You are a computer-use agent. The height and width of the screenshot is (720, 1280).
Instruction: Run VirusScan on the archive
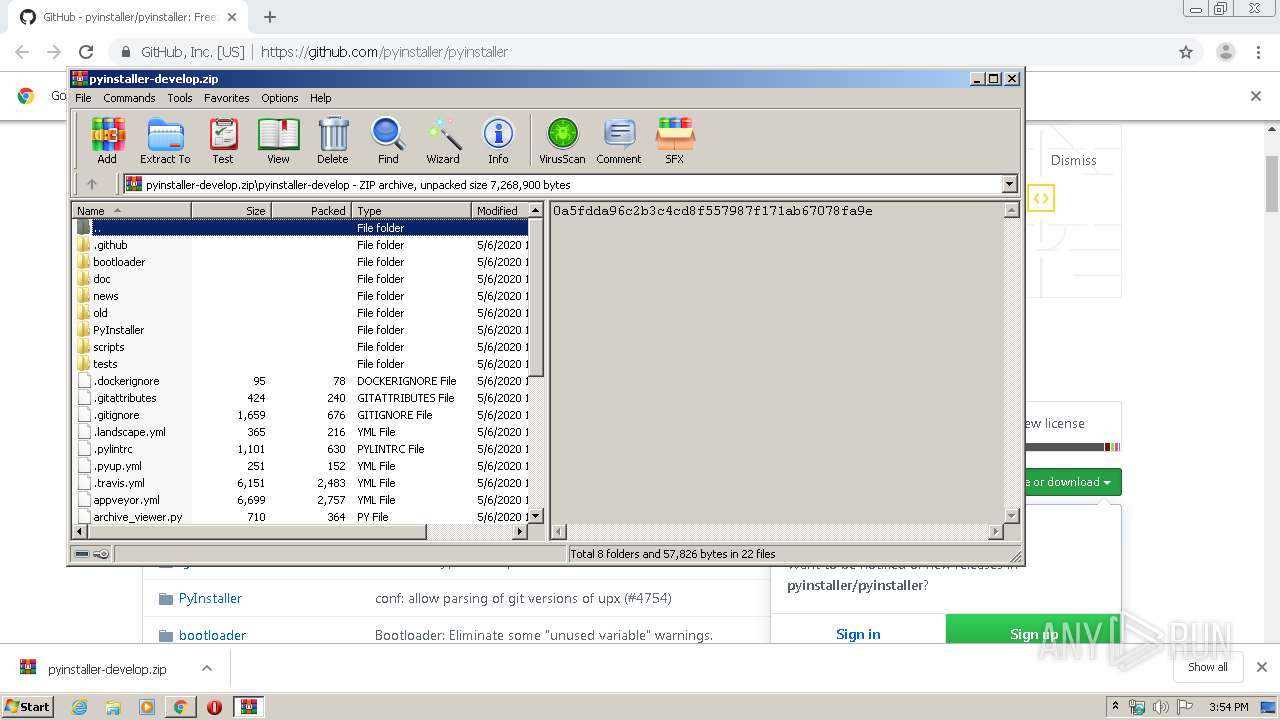click(x=562, y=141)
